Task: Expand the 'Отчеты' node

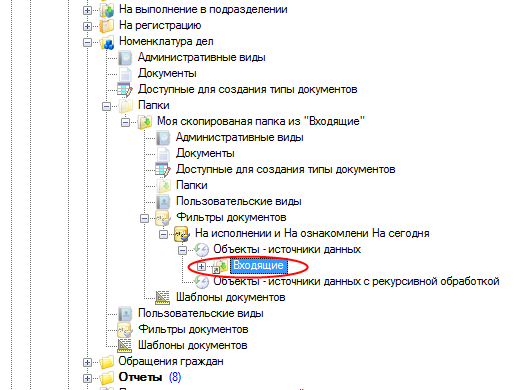Action: point(87,378)
